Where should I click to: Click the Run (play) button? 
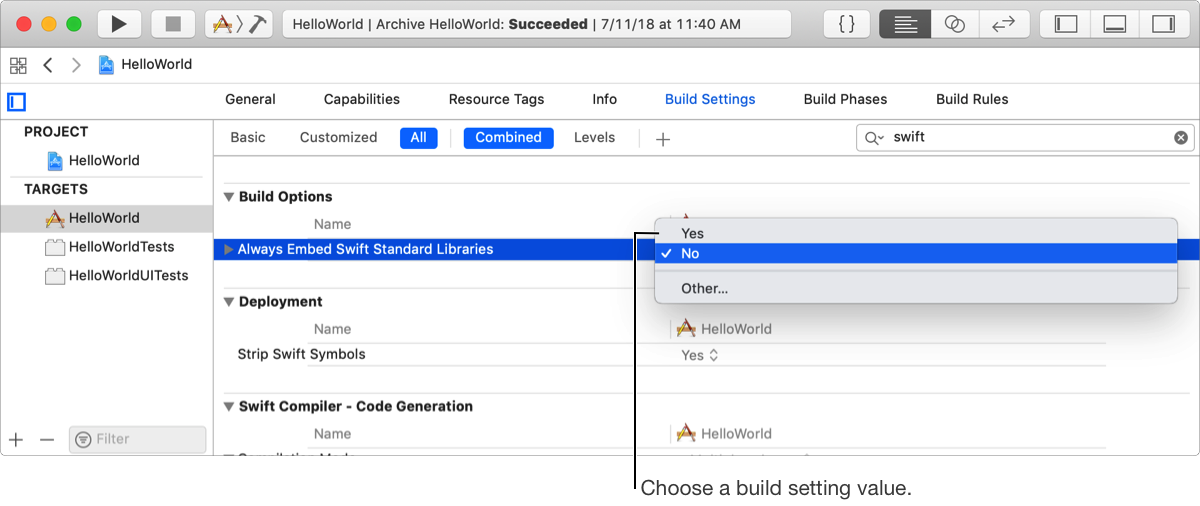tap(119, 24)
